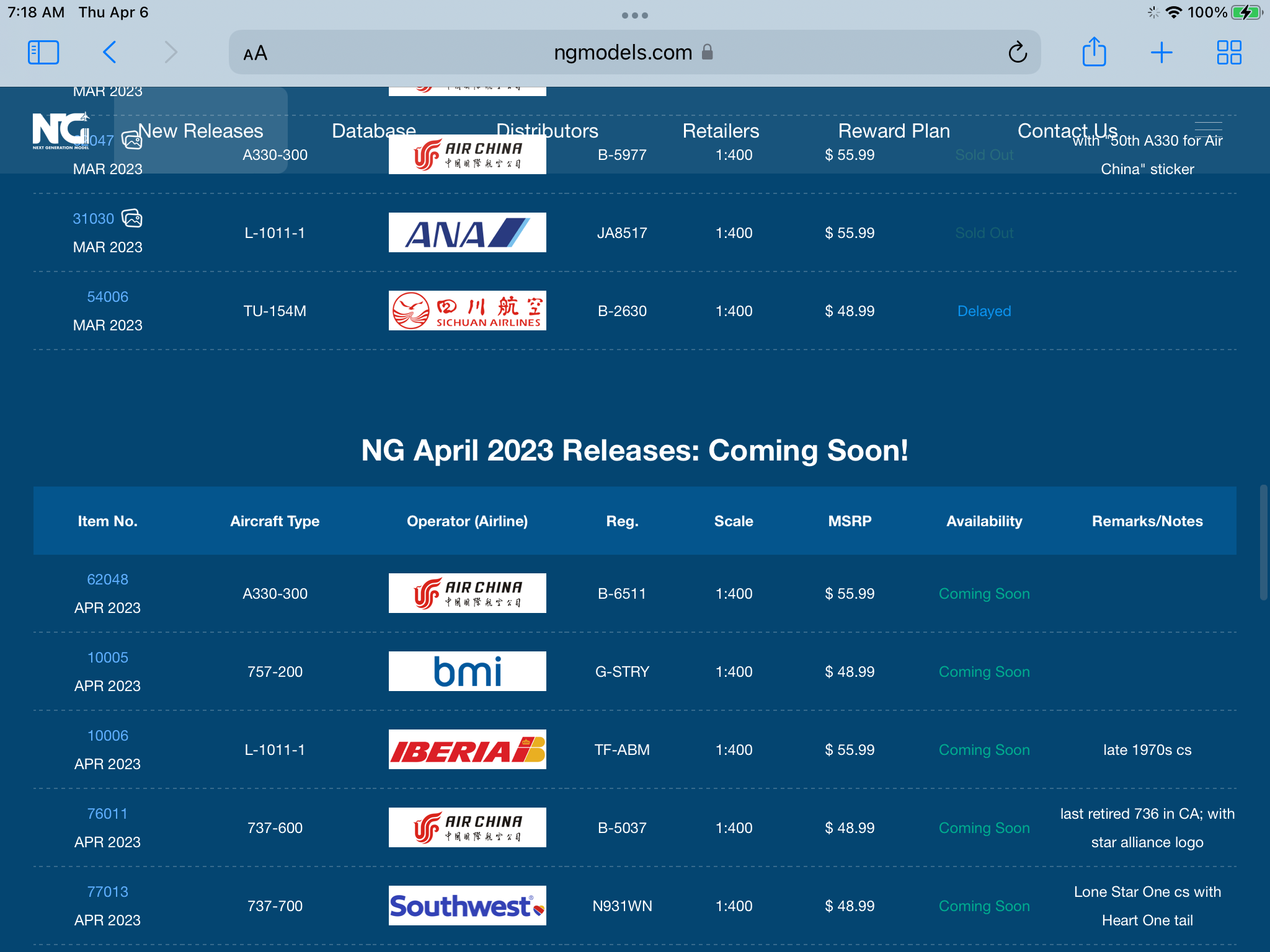
Task: Tap the three-dot multitasking control
Action: pyautogui.click(x=635, y=15)
